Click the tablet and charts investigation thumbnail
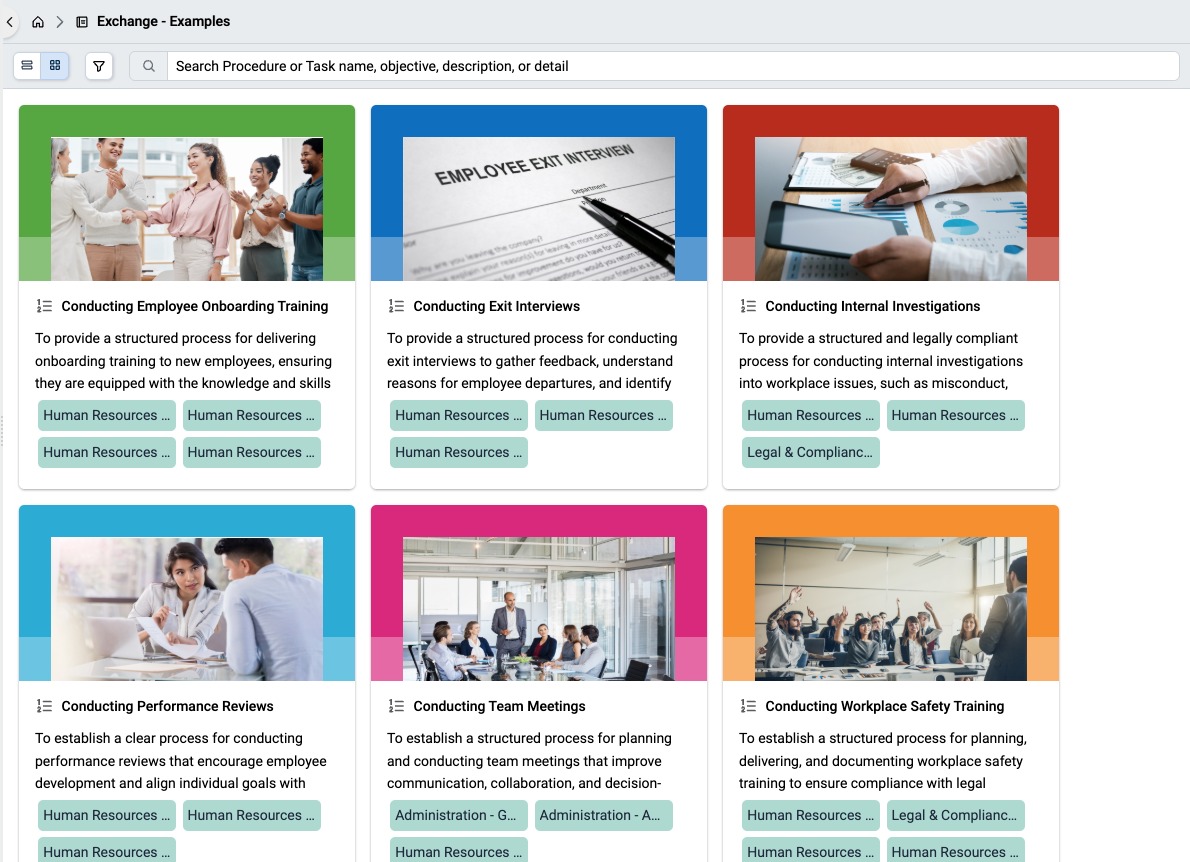Viewport: 1190px width, 862px height. (x=891, y=209)
